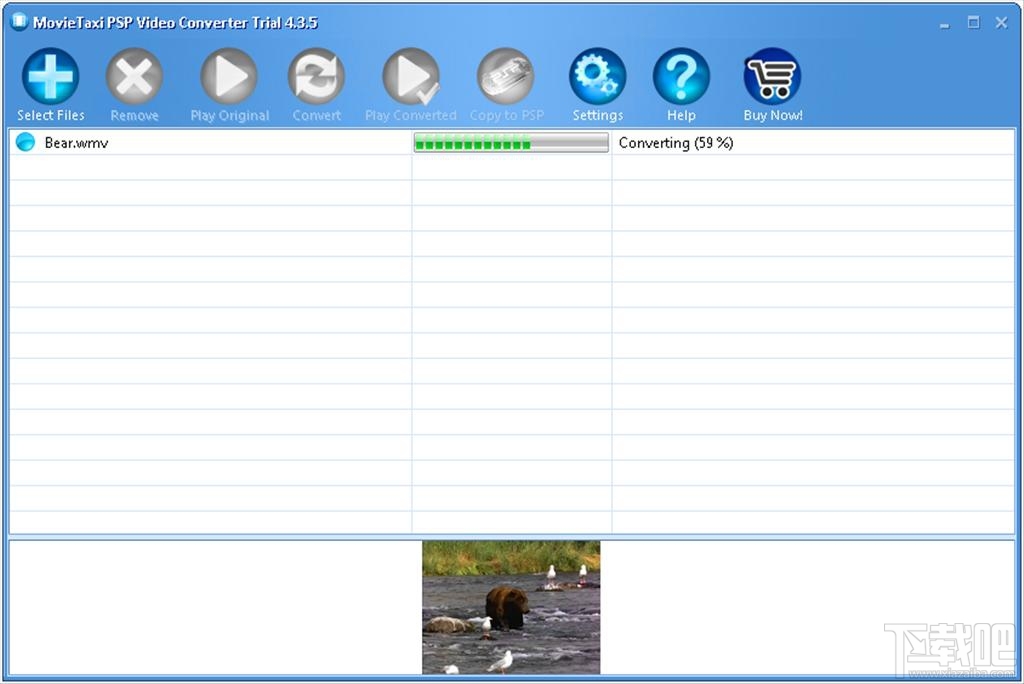The image size is (1024, 684).
Task: Click the blue status globe beside Bear.wmv
Action: coord(24,142)
